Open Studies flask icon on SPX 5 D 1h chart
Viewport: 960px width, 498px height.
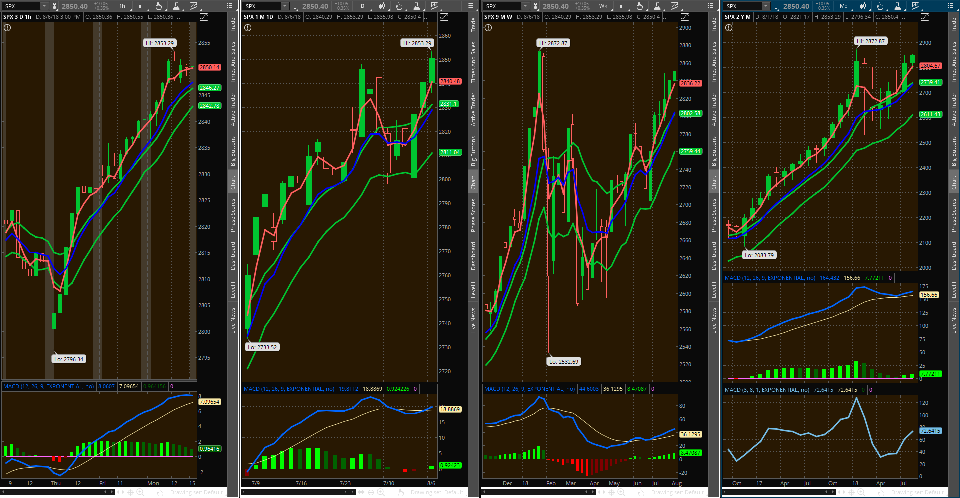pos(176,6)
